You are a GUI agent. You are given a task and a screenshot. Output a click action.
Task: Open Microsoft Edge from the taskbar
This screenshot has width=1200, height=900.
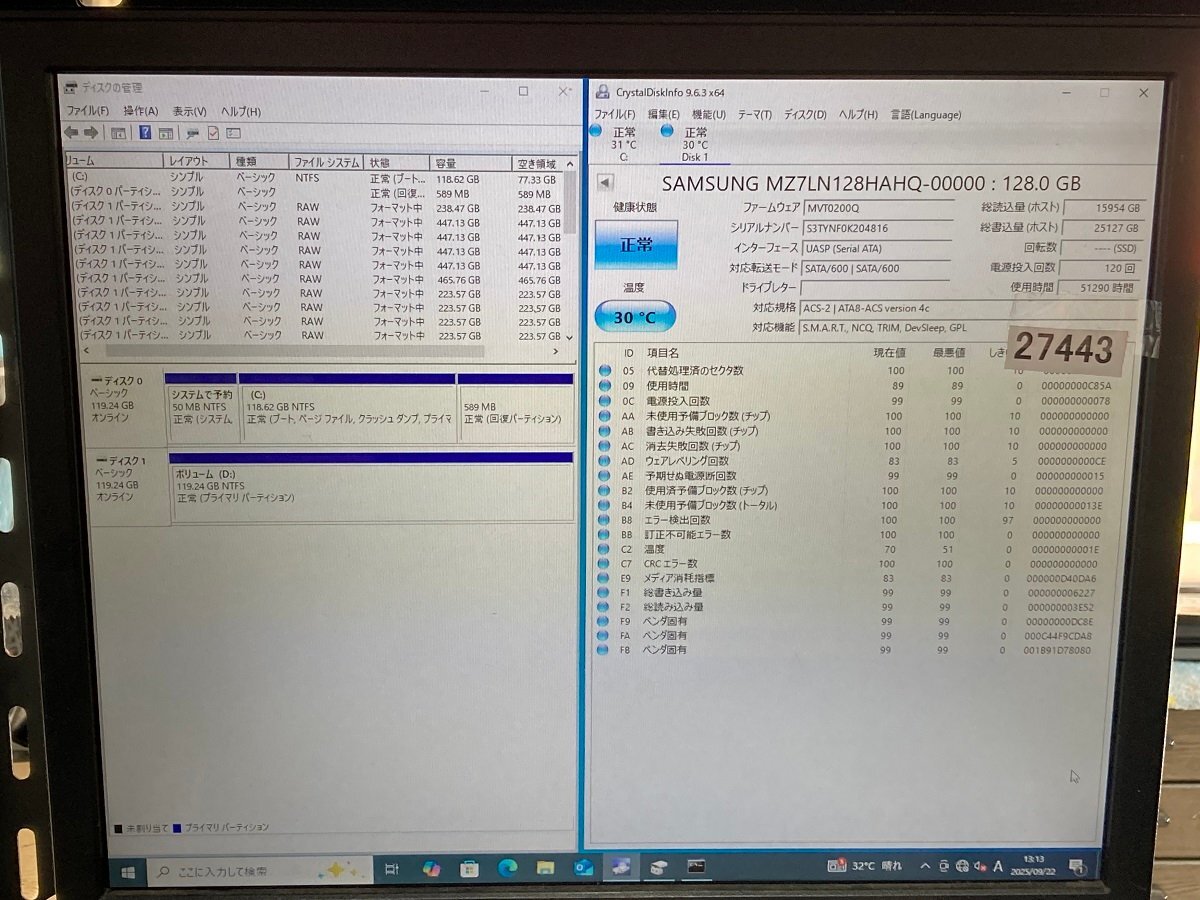507,868
